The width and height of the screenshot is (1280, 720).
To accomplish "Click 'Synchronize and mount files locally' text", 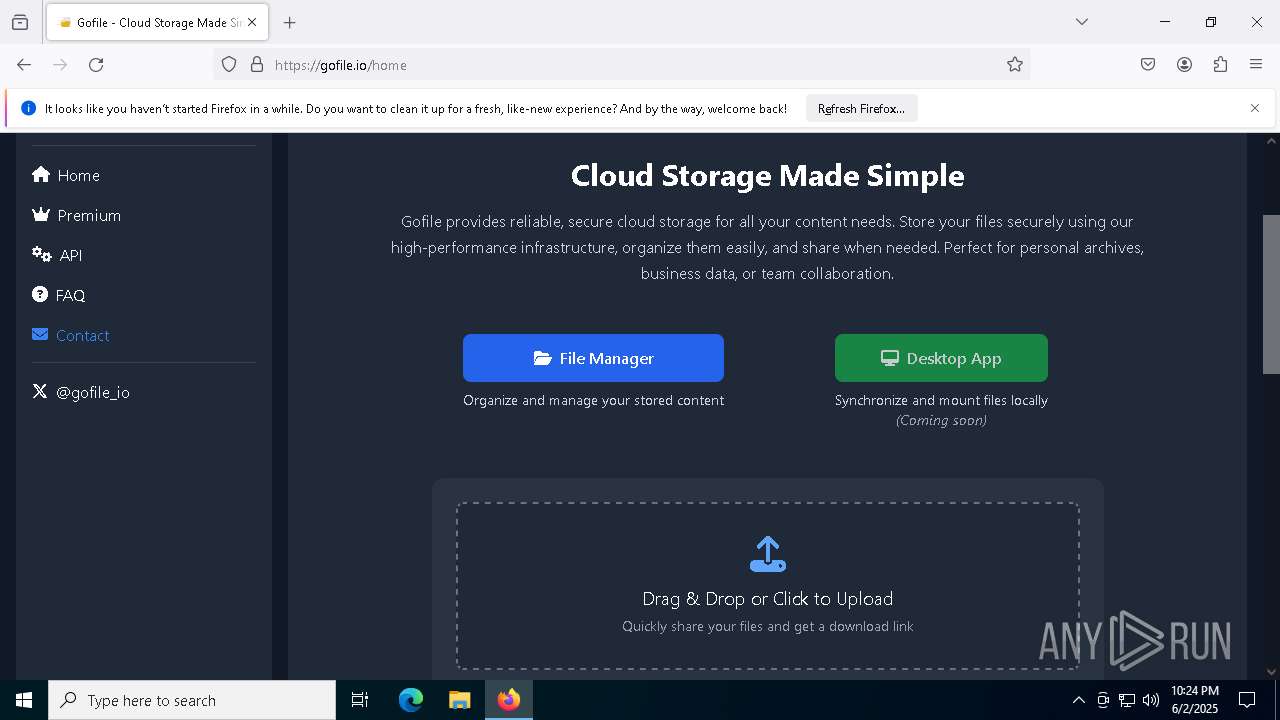I will tap(941, 400).
